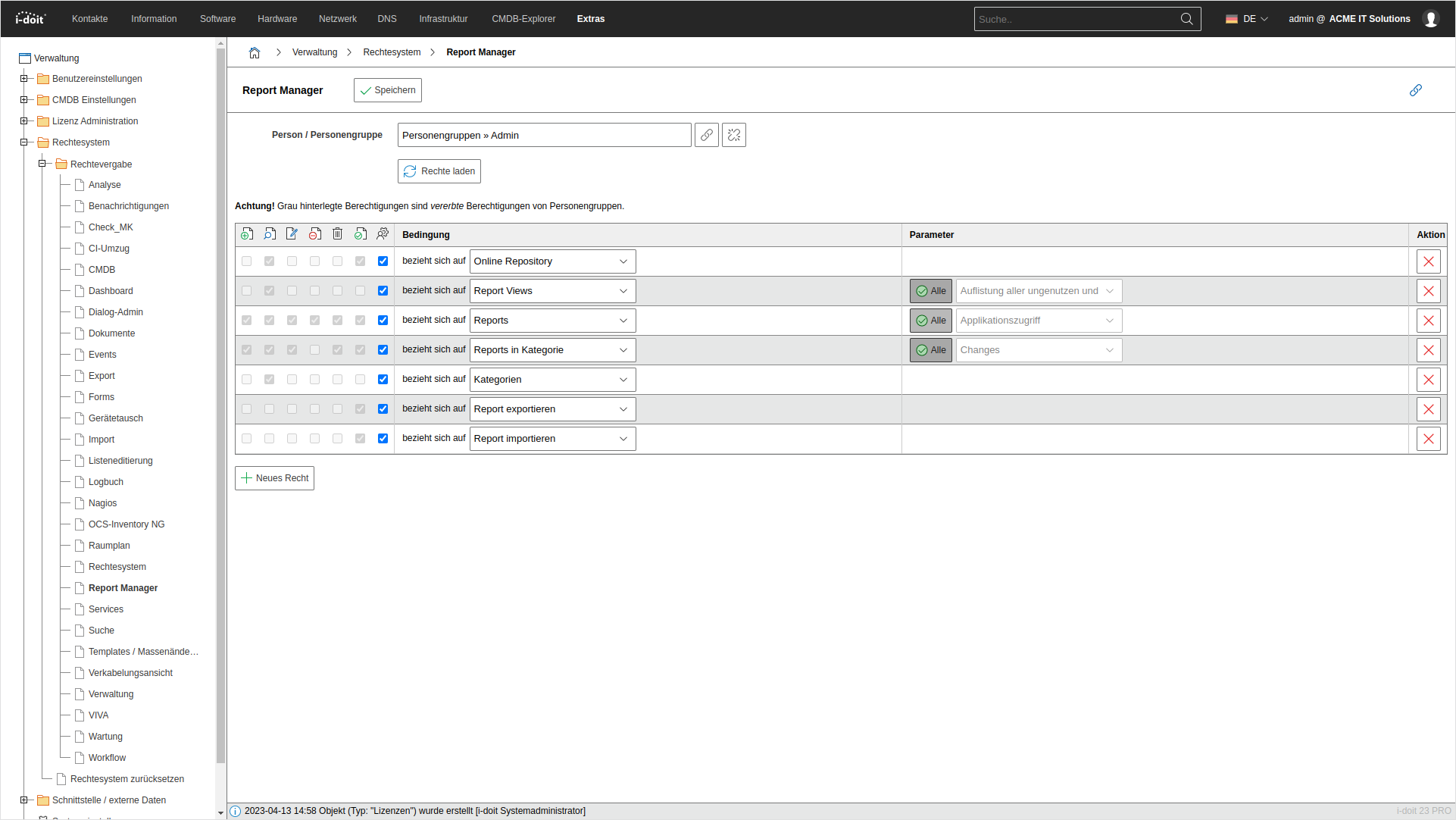Viewport: 1456px width, 820px height.
Task: Toggle supervisor checkbox for Online Repository
Action: (383, 261)
